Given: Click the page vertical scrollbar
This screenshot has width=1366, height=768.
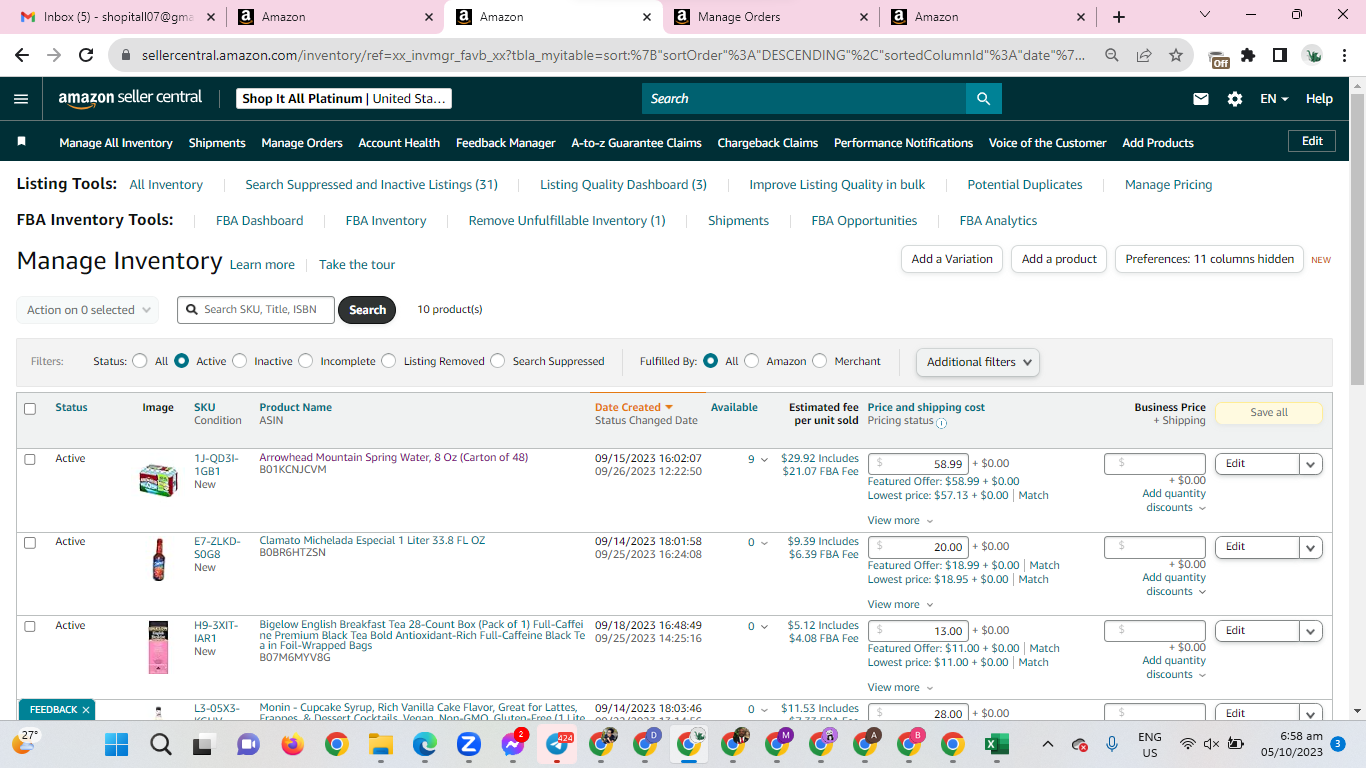Looking at the screenshot, I should tap(1357, 240).
